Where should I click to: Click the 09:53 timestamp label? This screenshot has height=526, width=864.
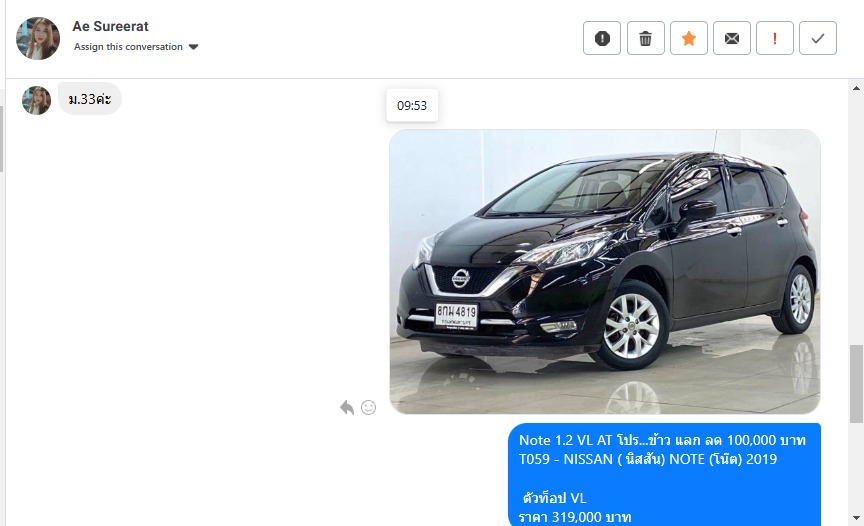412,105
